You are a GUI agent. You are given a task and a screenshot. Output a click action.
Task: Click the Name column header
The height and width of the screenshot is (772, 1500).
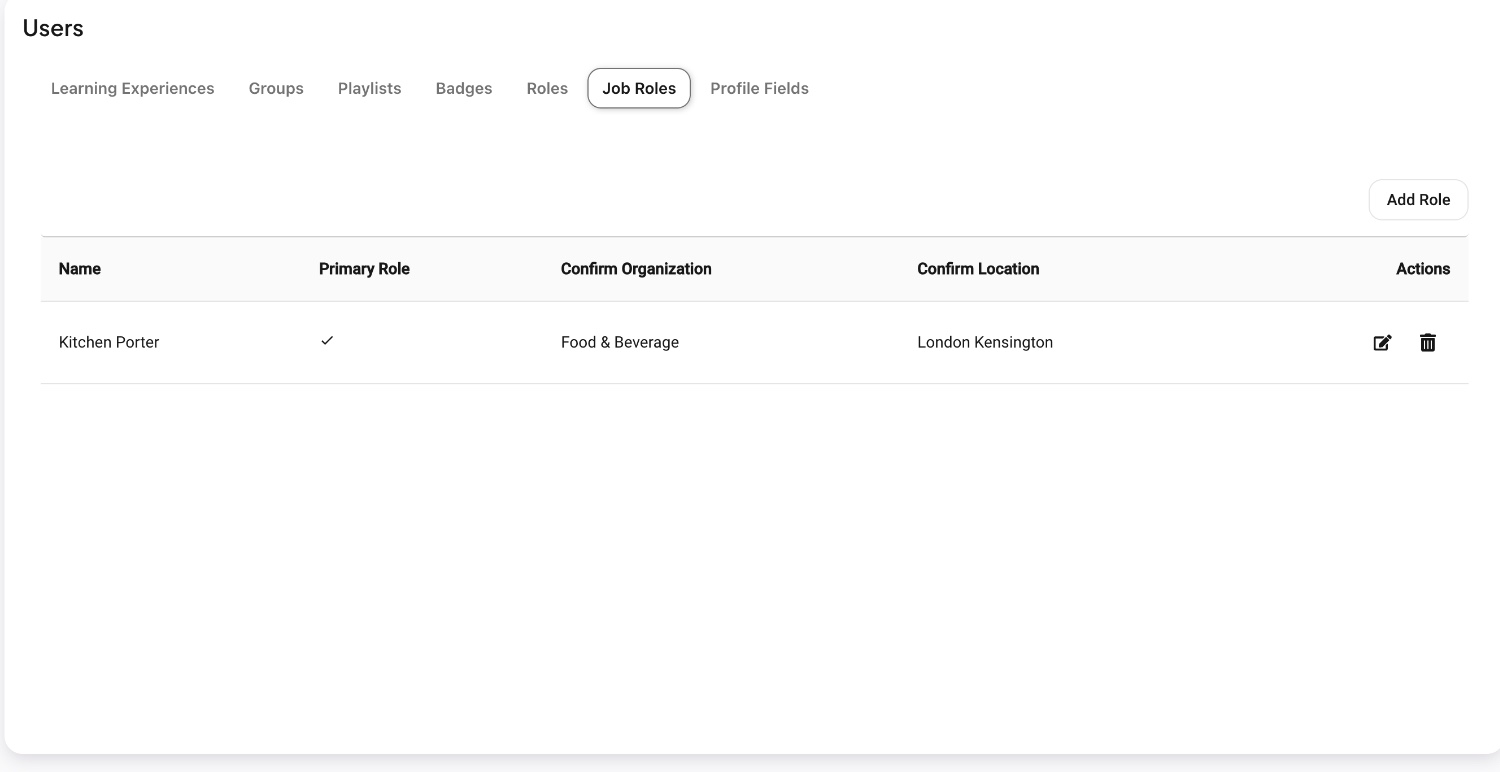[80, 269]
